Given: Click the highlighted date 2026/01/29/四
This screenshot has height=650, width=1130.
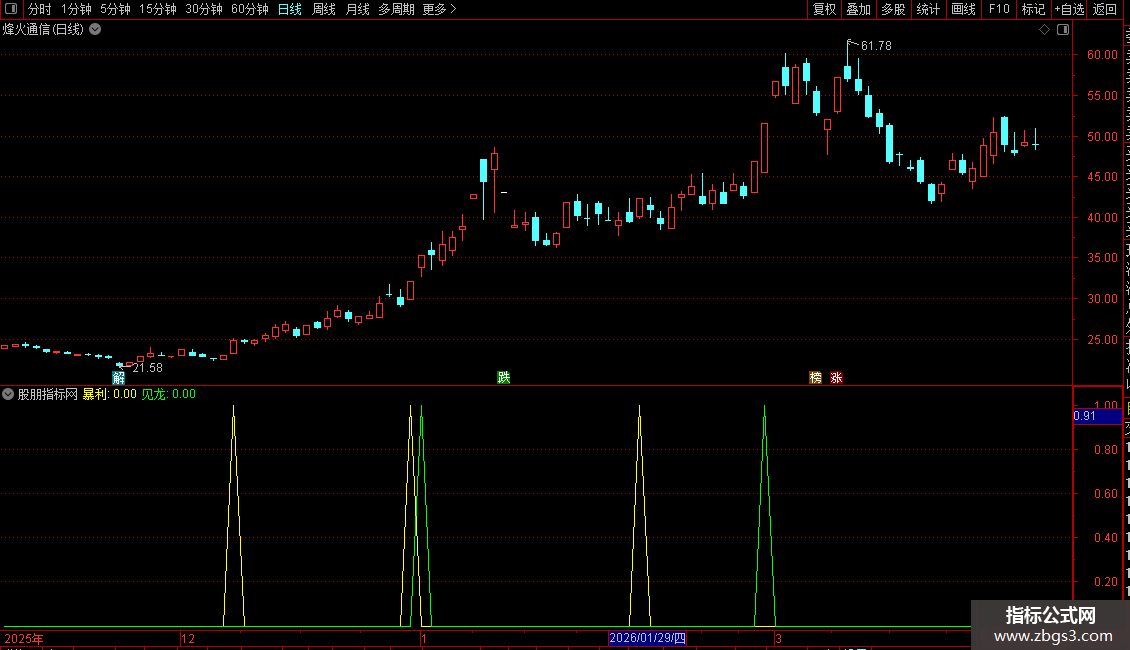Looking at the screenshot, I should (647, 638).
